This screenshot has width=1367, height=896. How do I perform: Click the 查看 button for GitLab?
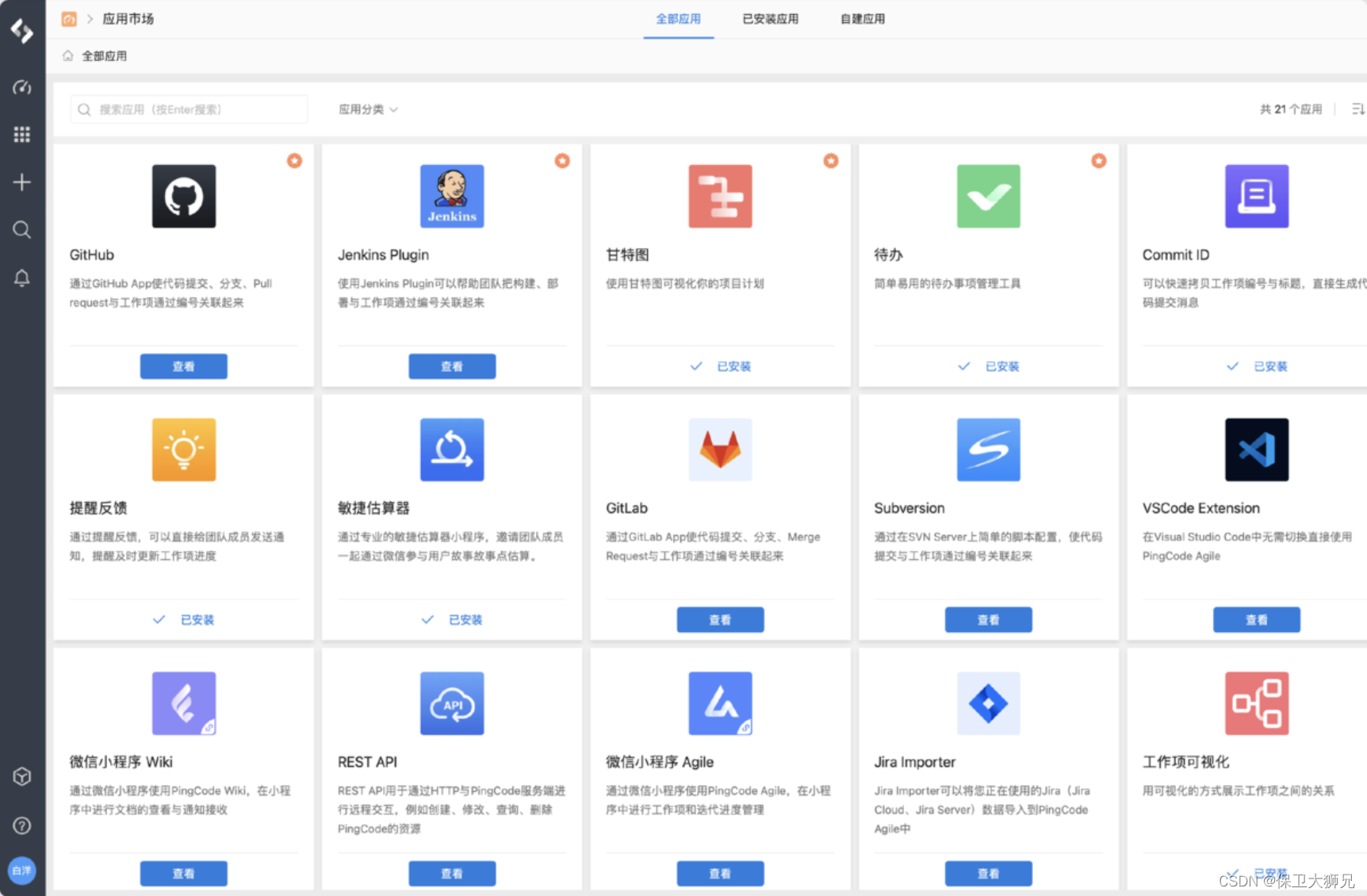click(x=720, y=620)
